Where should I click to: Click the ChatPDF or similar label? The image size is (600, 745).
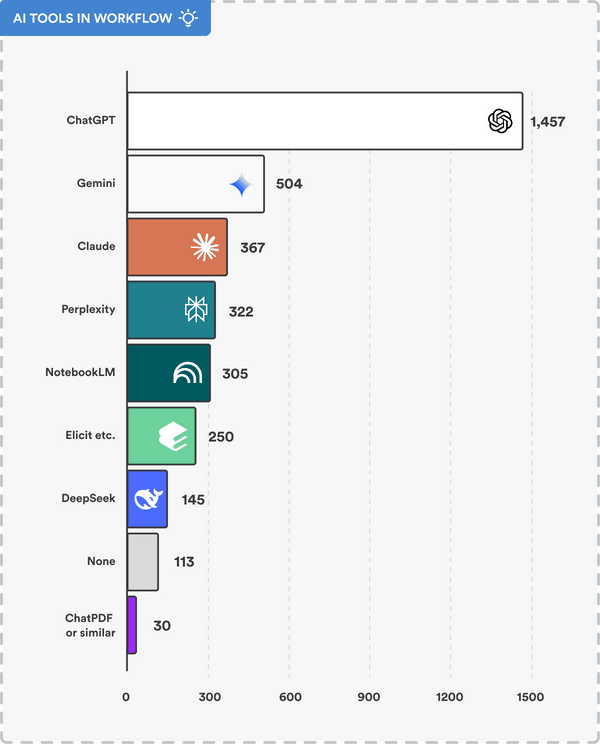90,625
